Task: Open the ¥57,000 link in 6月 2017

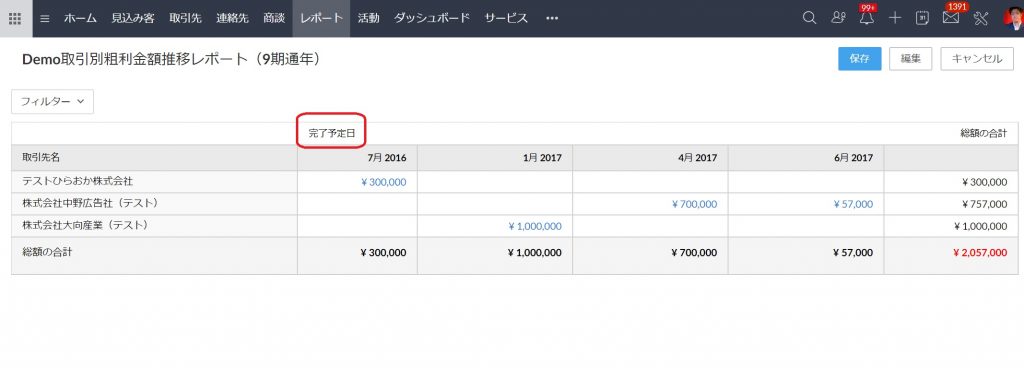Action: point(853,204)
